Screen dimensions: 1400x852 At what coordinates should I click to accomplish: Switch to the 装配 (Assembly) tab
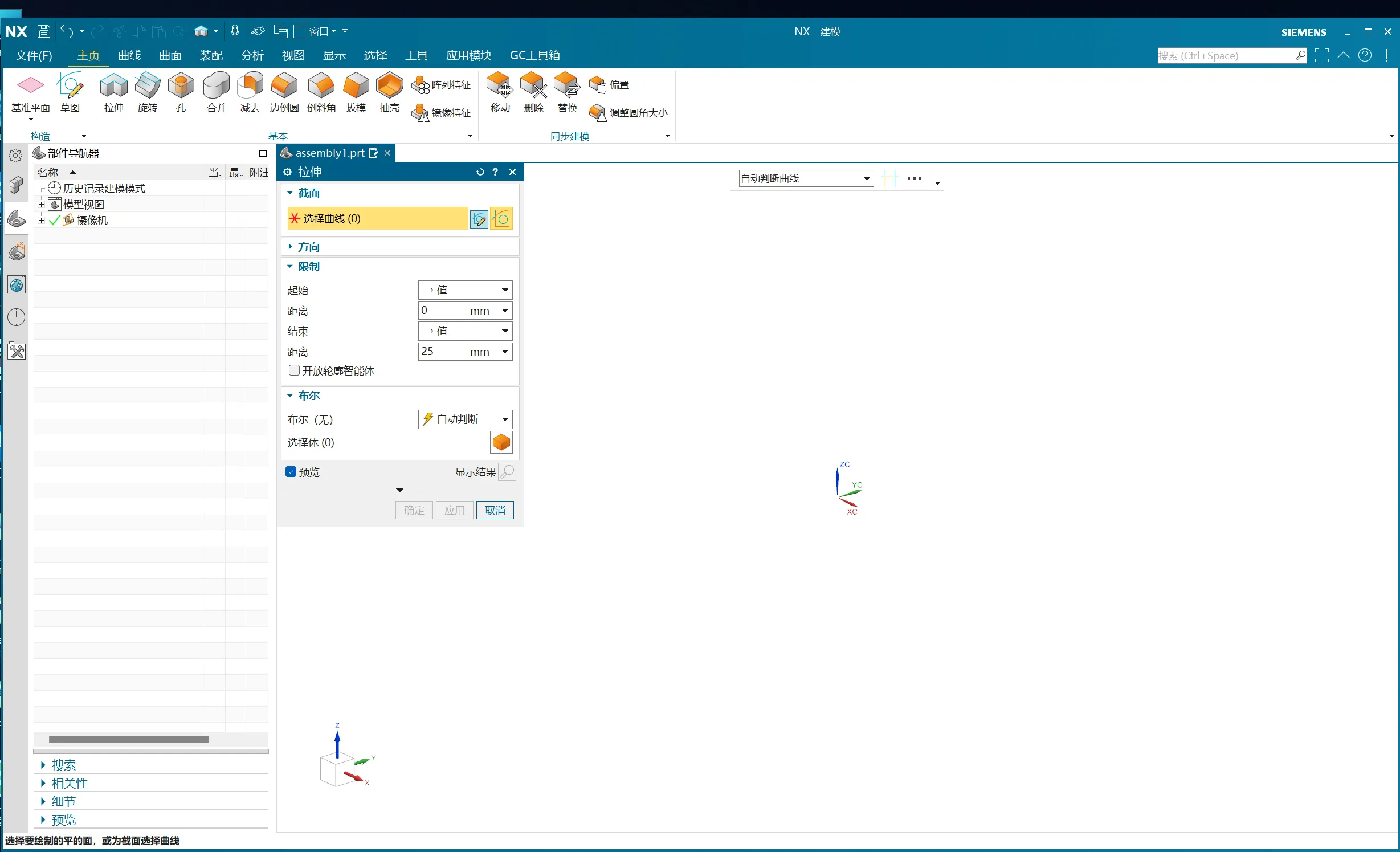click(211, 55)
